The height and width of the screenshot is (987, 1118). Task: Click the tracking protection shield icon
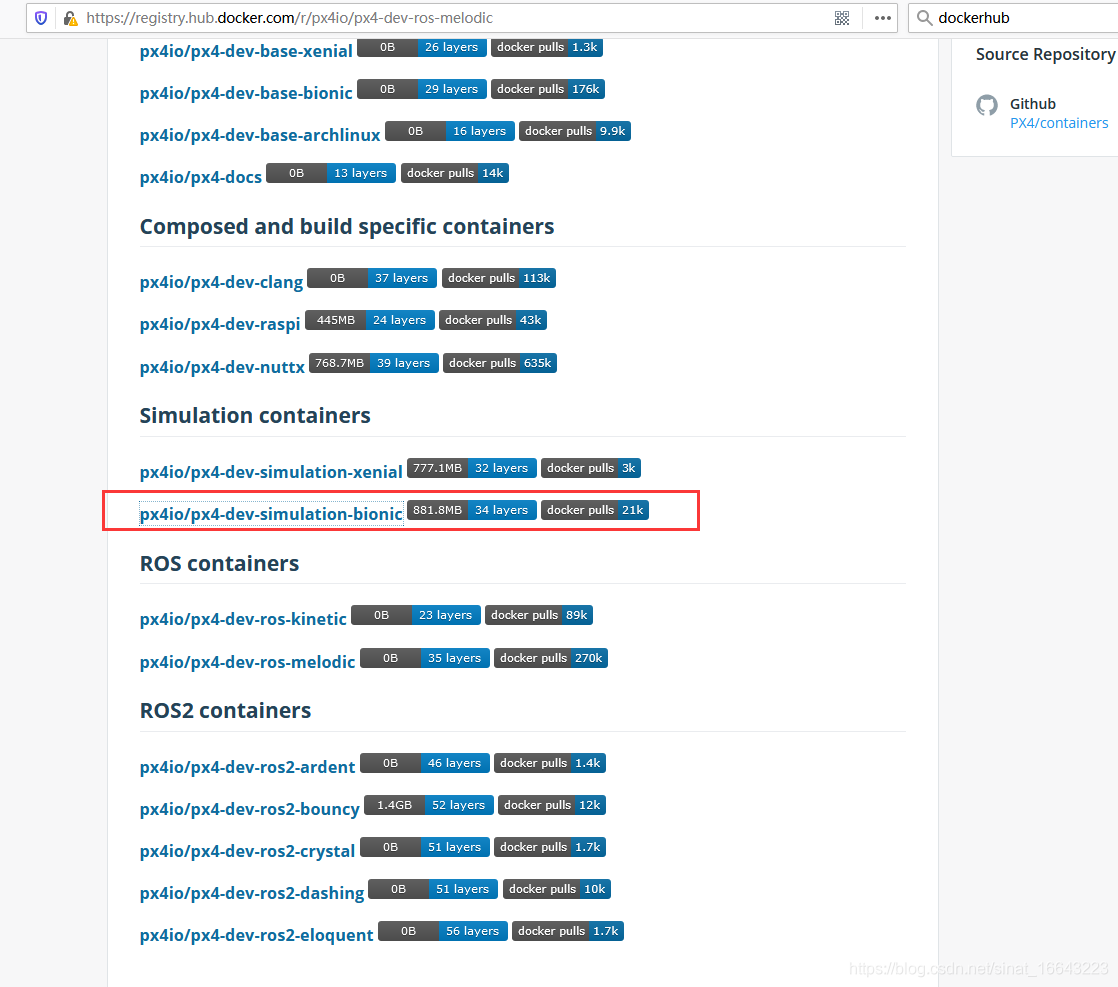click(40, 17)
